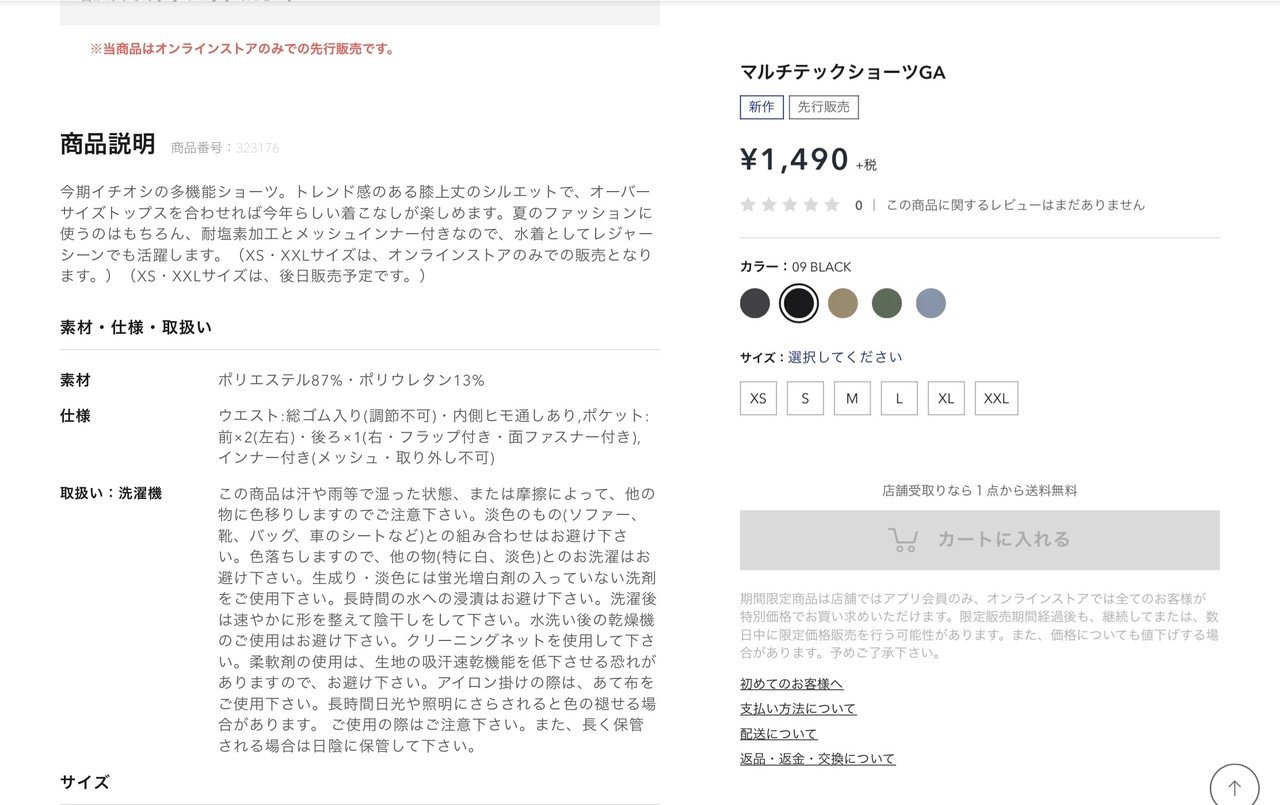Screen dimensions: 1280x805
Task: Select the beige color swatch
Action: tap(842, 302)
